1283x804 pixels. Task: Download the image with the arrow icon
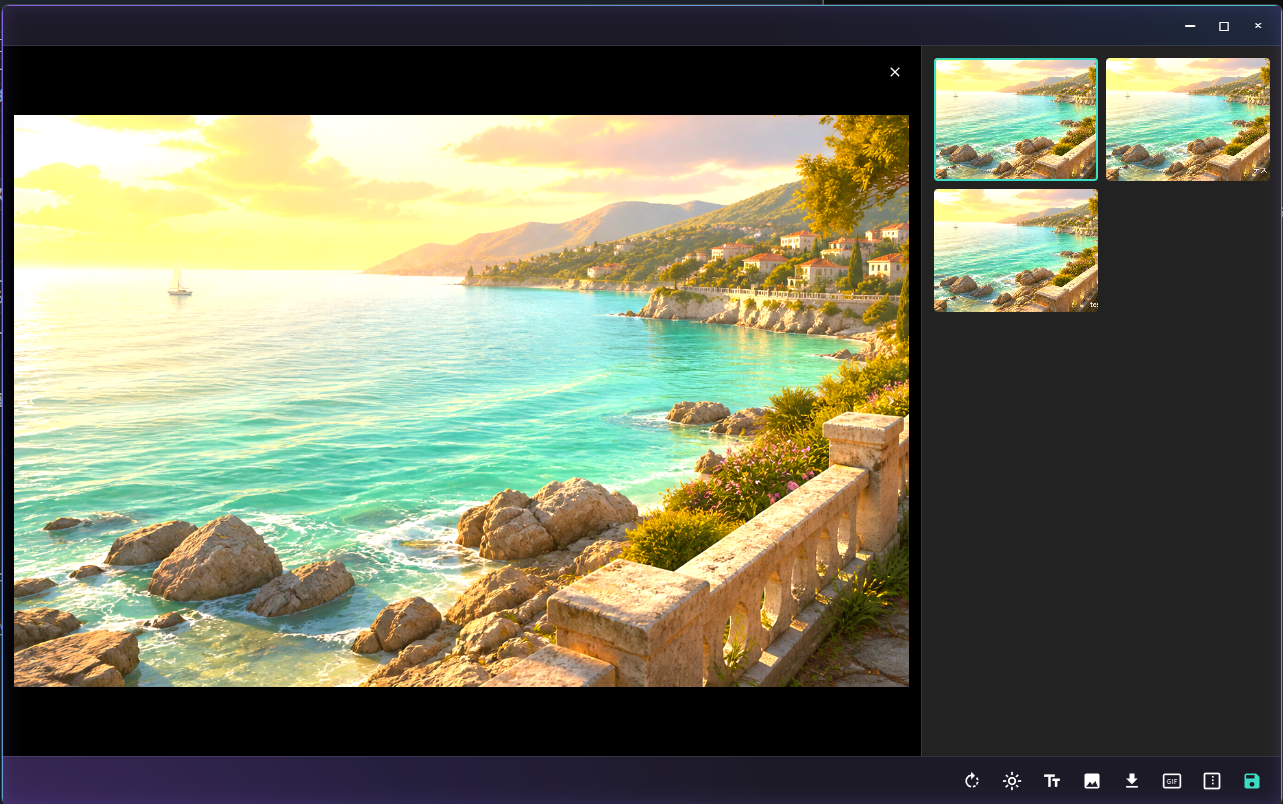coord(1132,781)
